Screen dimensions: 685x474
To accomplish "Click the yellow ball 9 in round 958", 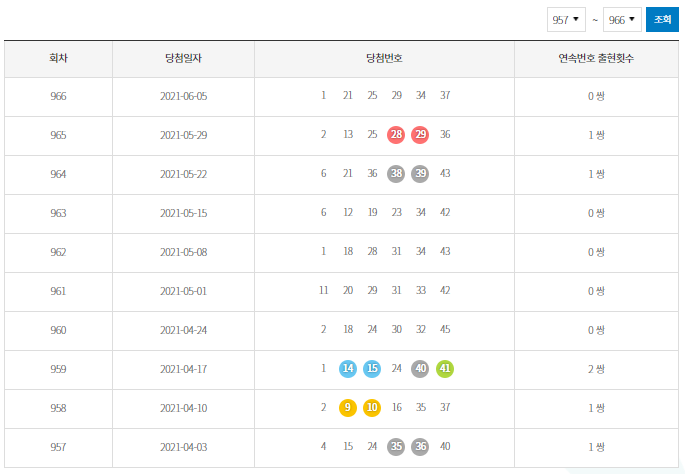I will [x=348, y=408].
